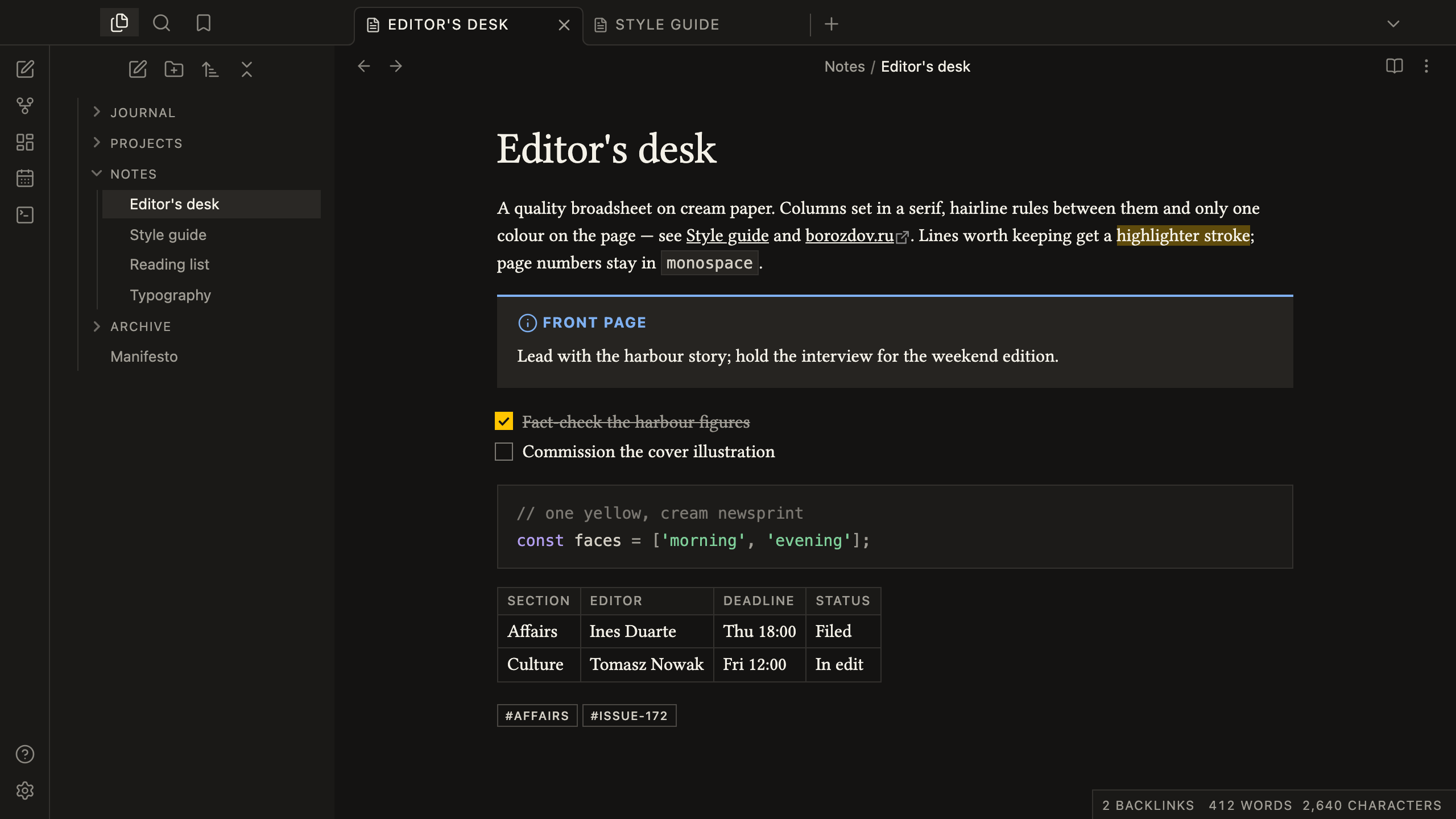
Task: Navigate forward with right arrow
Action: (x=396, y=67)
